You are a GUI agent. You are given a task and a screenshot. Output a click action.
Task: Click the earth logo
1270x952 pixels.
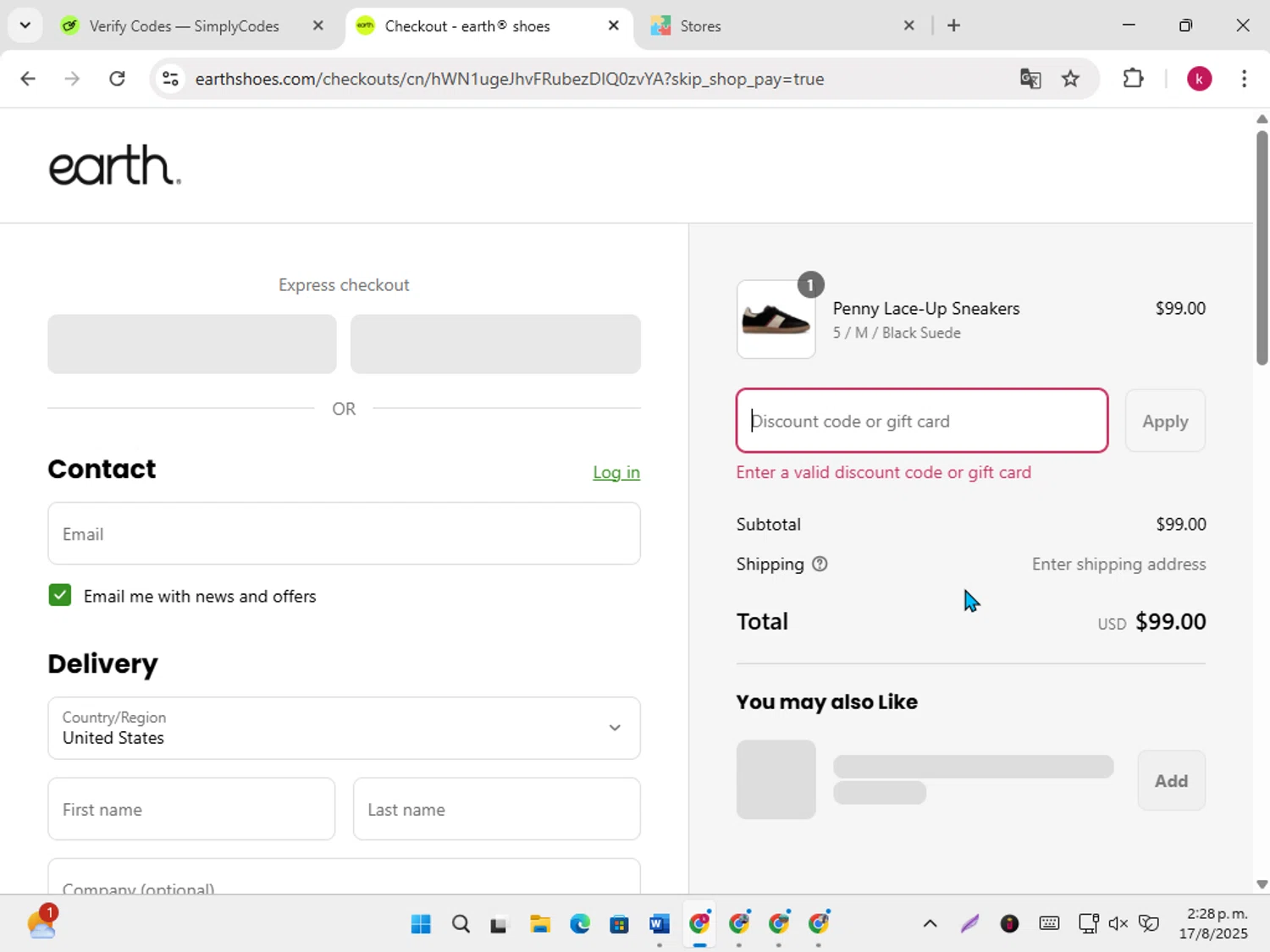coord(114,165)
